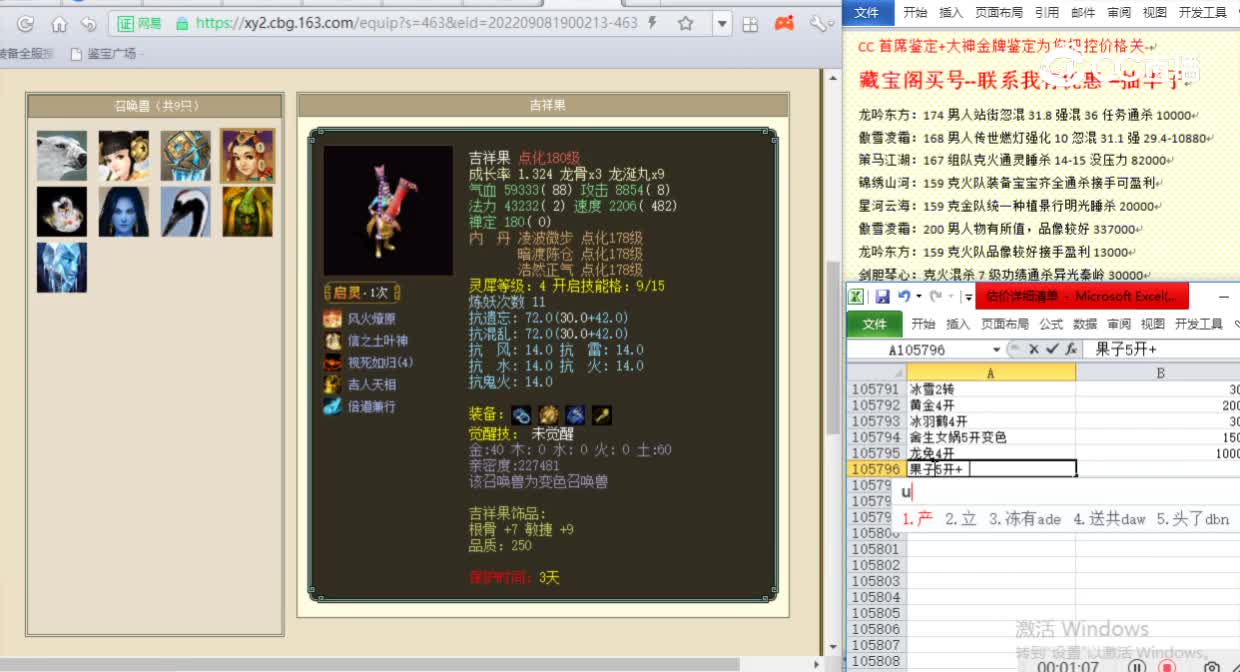The width and height of the screenshot is (1240, 672).
Task: Select the crane head pet thumbnail
Action: pos(186,211)
